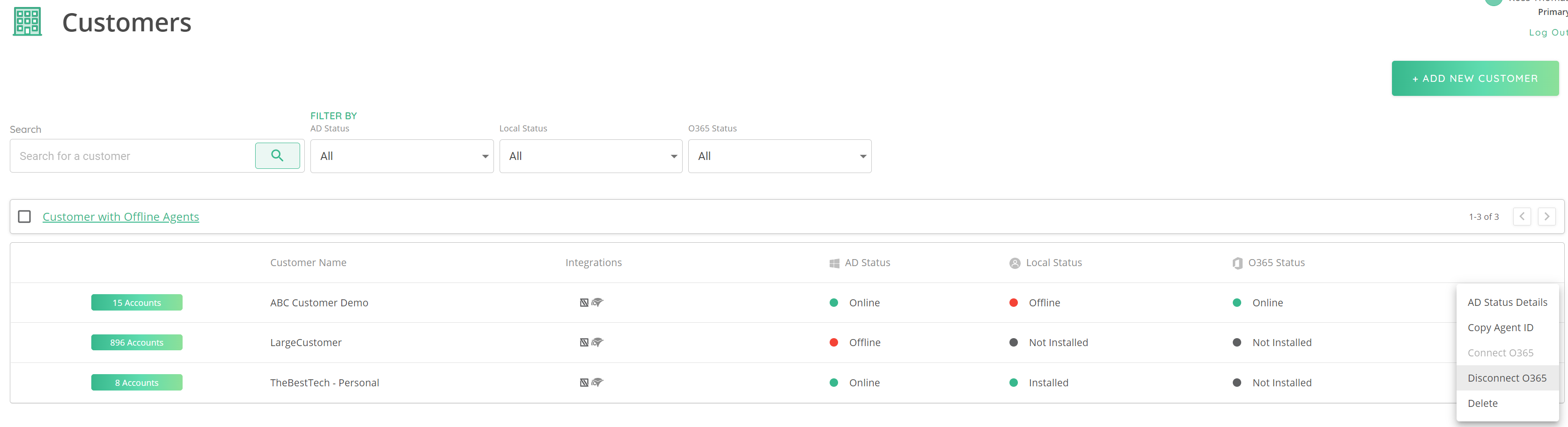Click Installed Local status for TheBestTech - Personal

click(x=1049, y=383)
